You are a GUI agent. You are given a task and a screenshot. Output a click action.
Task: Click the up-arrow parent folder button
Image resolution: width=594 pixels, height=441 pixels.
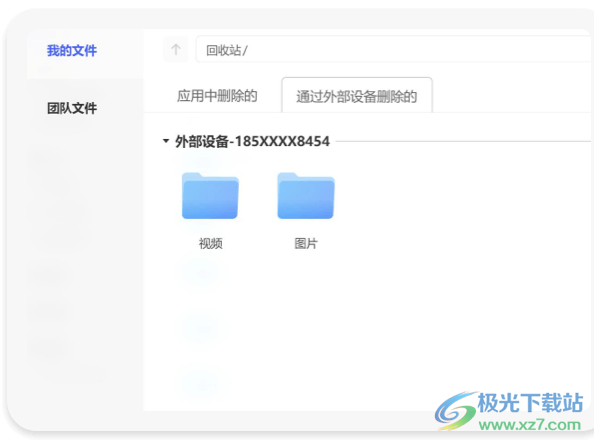click(x=176, y=49)
